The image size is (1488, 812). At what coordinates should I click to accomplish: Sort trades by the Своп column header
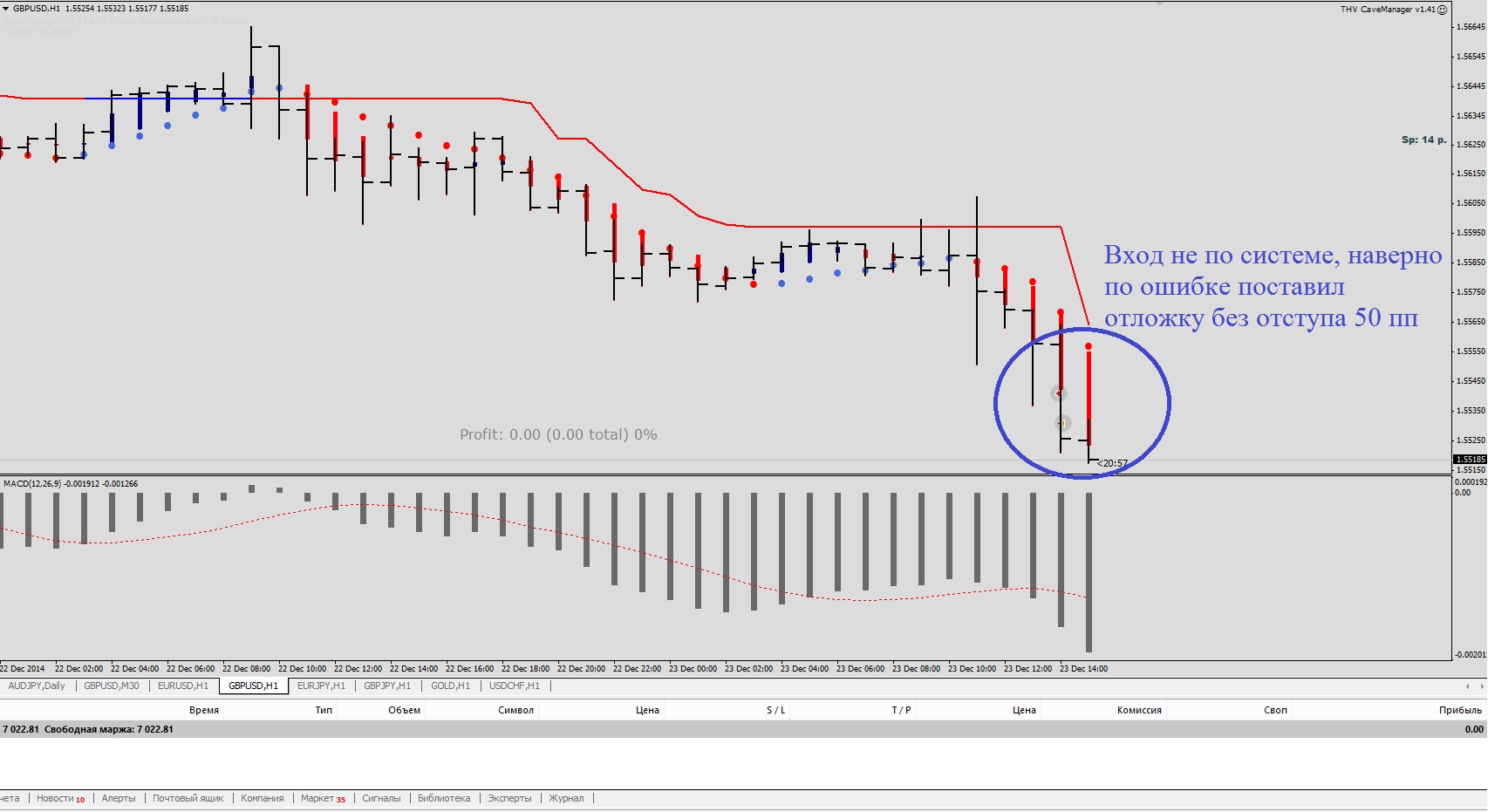pos(1275,710)
